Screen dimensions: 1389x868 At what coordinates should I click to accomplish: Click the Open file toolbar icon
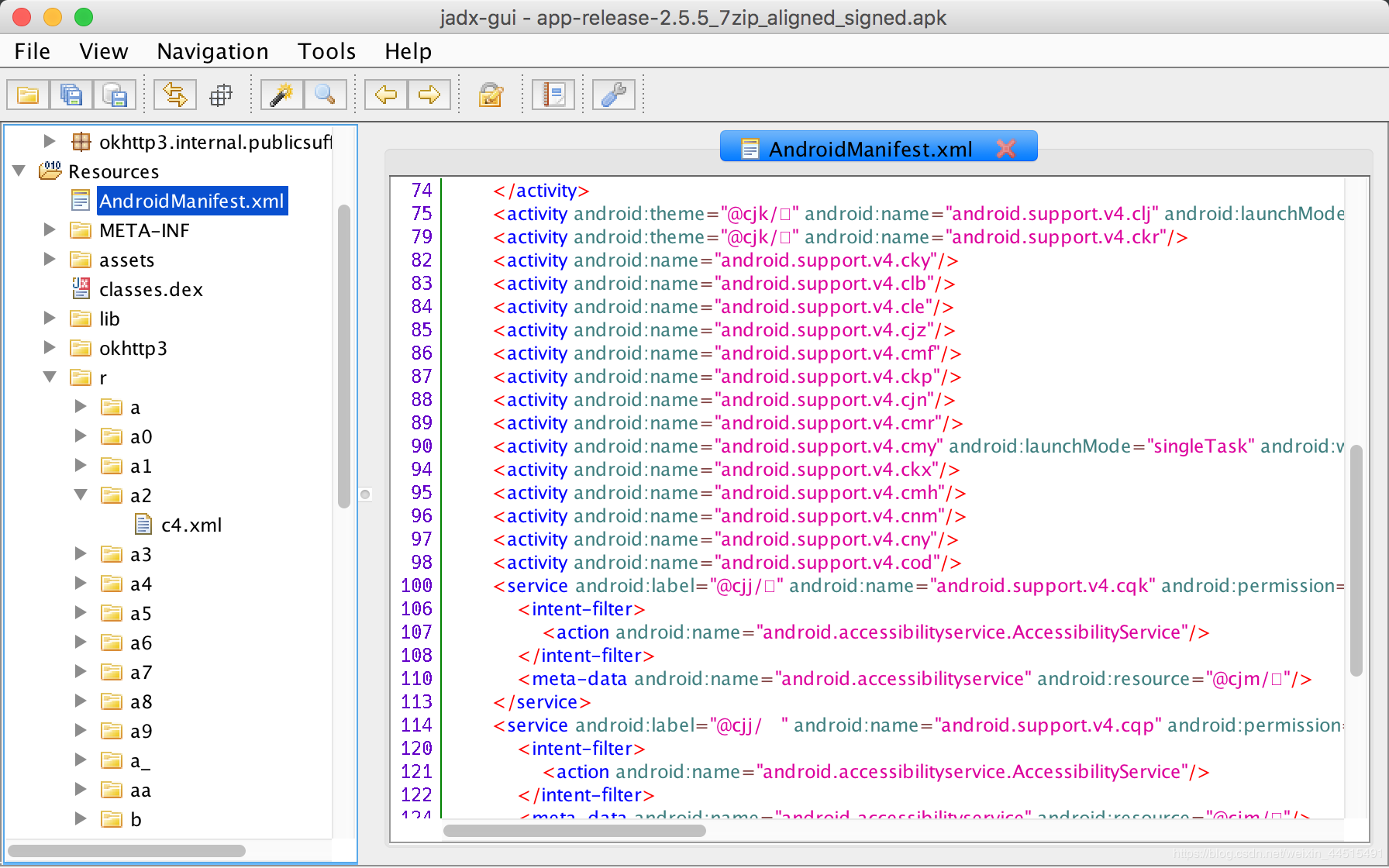(x=28, y=95)
